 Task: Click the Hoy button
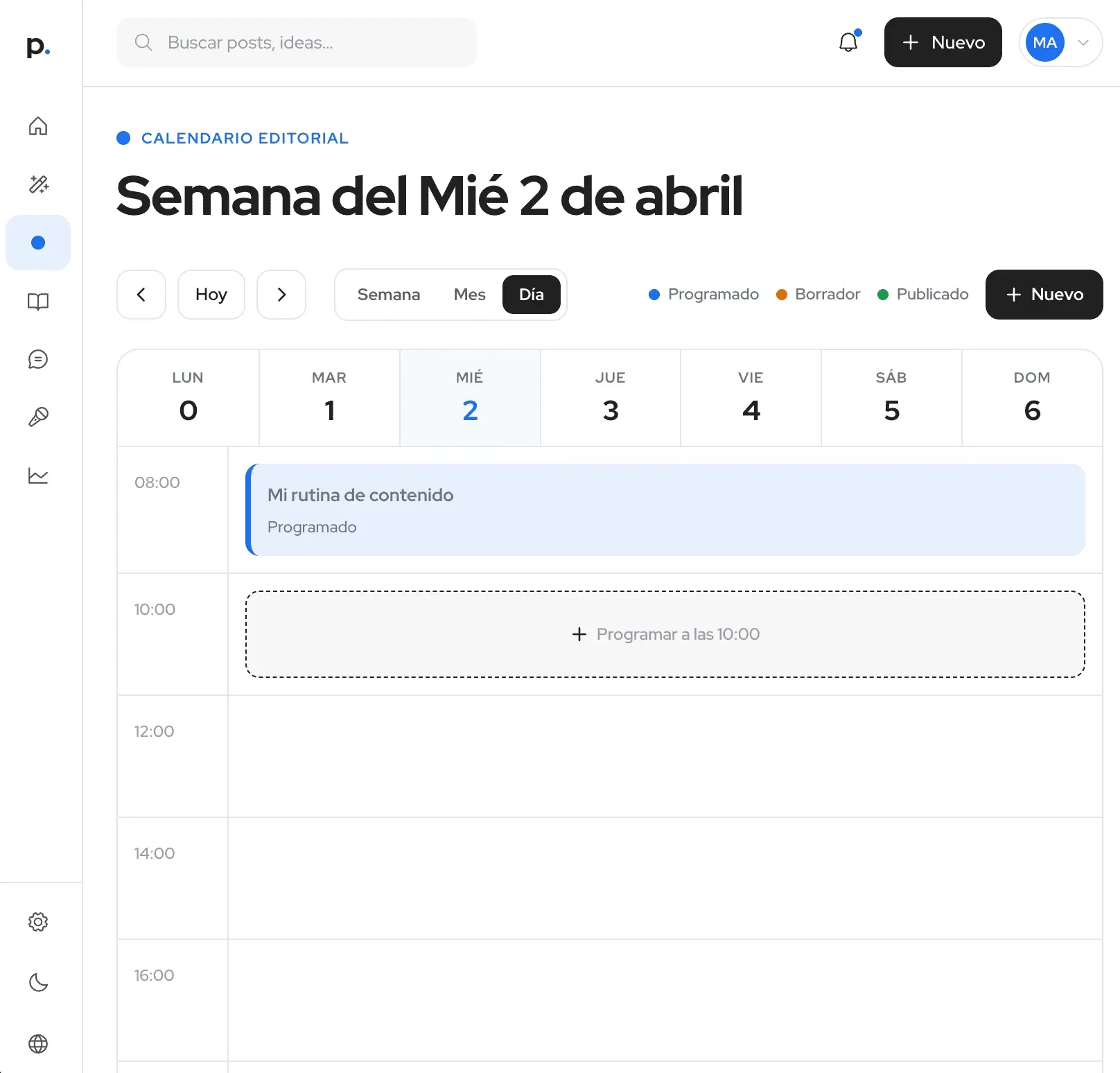click(x=211, y=295)
